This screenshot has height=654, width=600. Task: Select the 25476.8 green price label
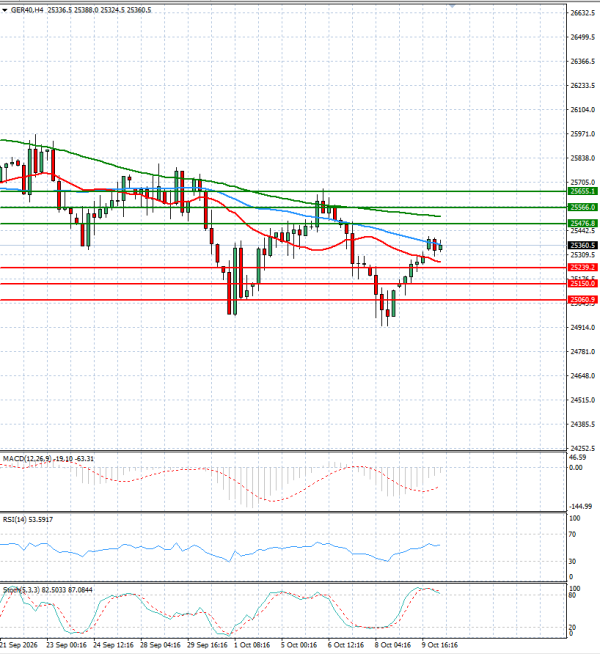tap(583, 224)
